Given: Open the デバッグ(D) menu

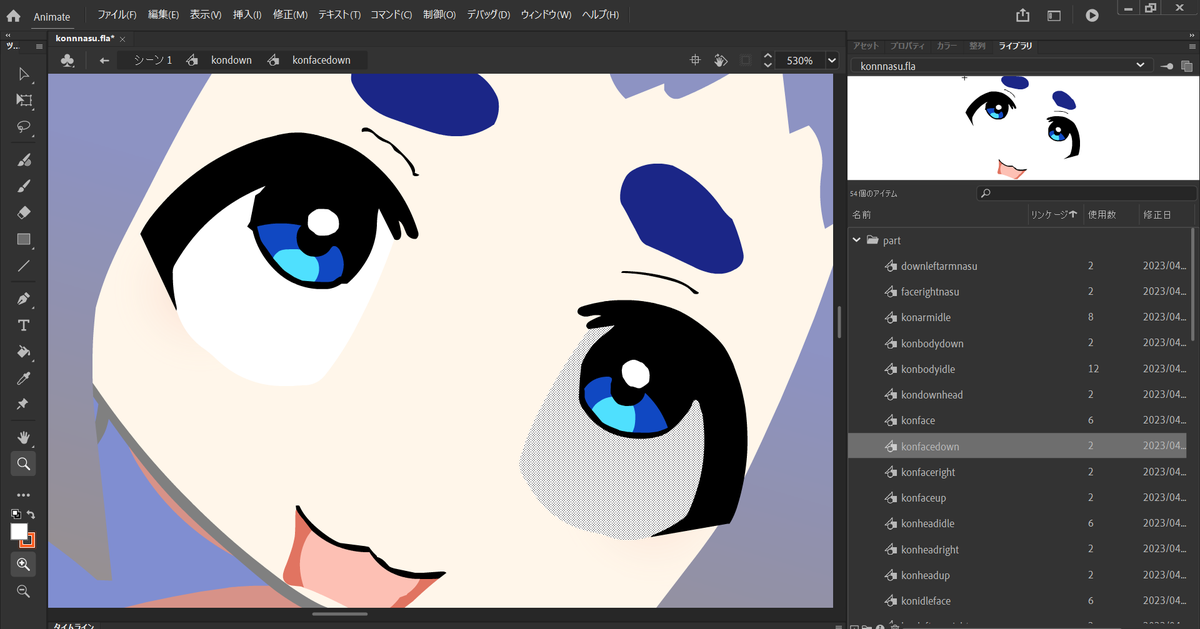Looking at the screenshot, I should (x=488, y=15).
